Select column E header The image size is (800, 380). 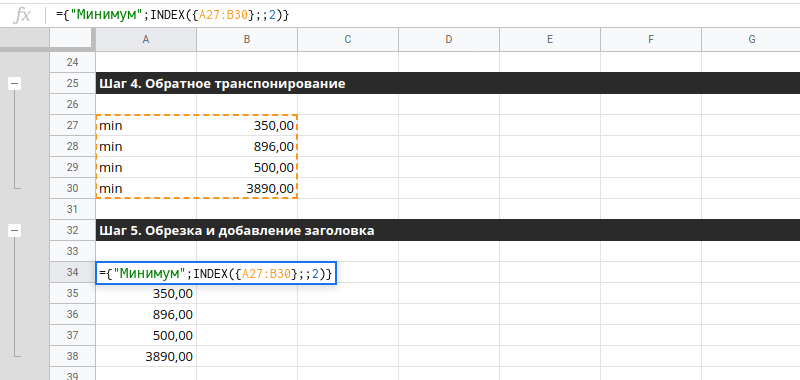550,39
